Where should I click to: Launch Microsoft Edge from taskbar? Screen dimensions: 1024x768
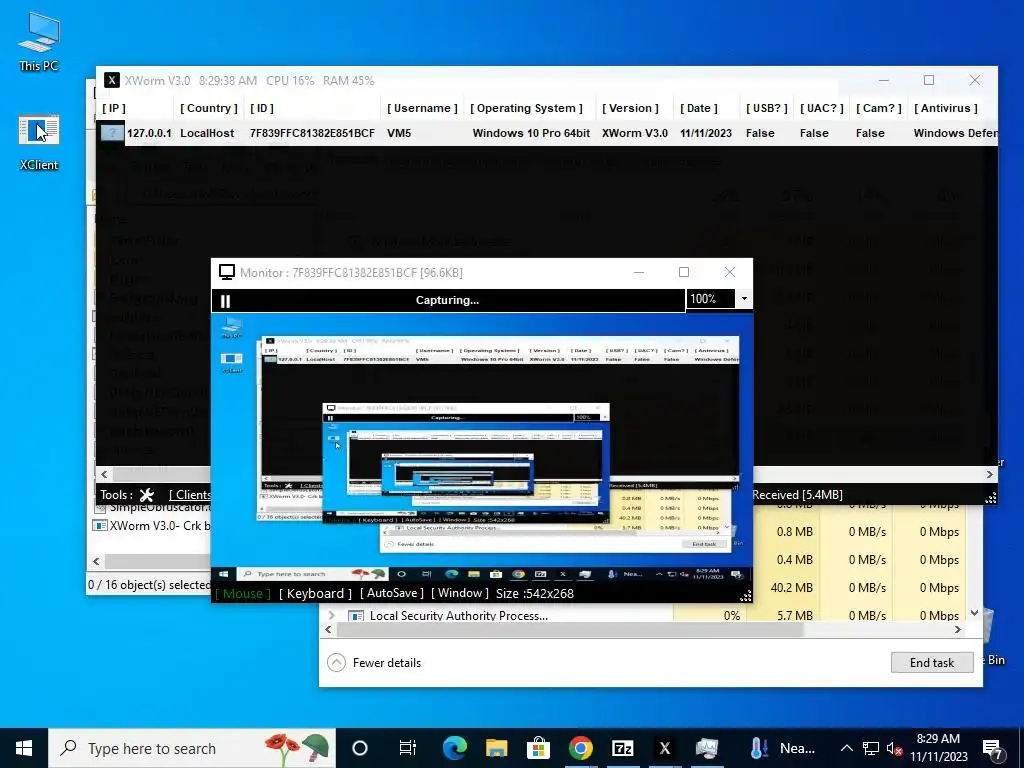[x=455, y=748]
